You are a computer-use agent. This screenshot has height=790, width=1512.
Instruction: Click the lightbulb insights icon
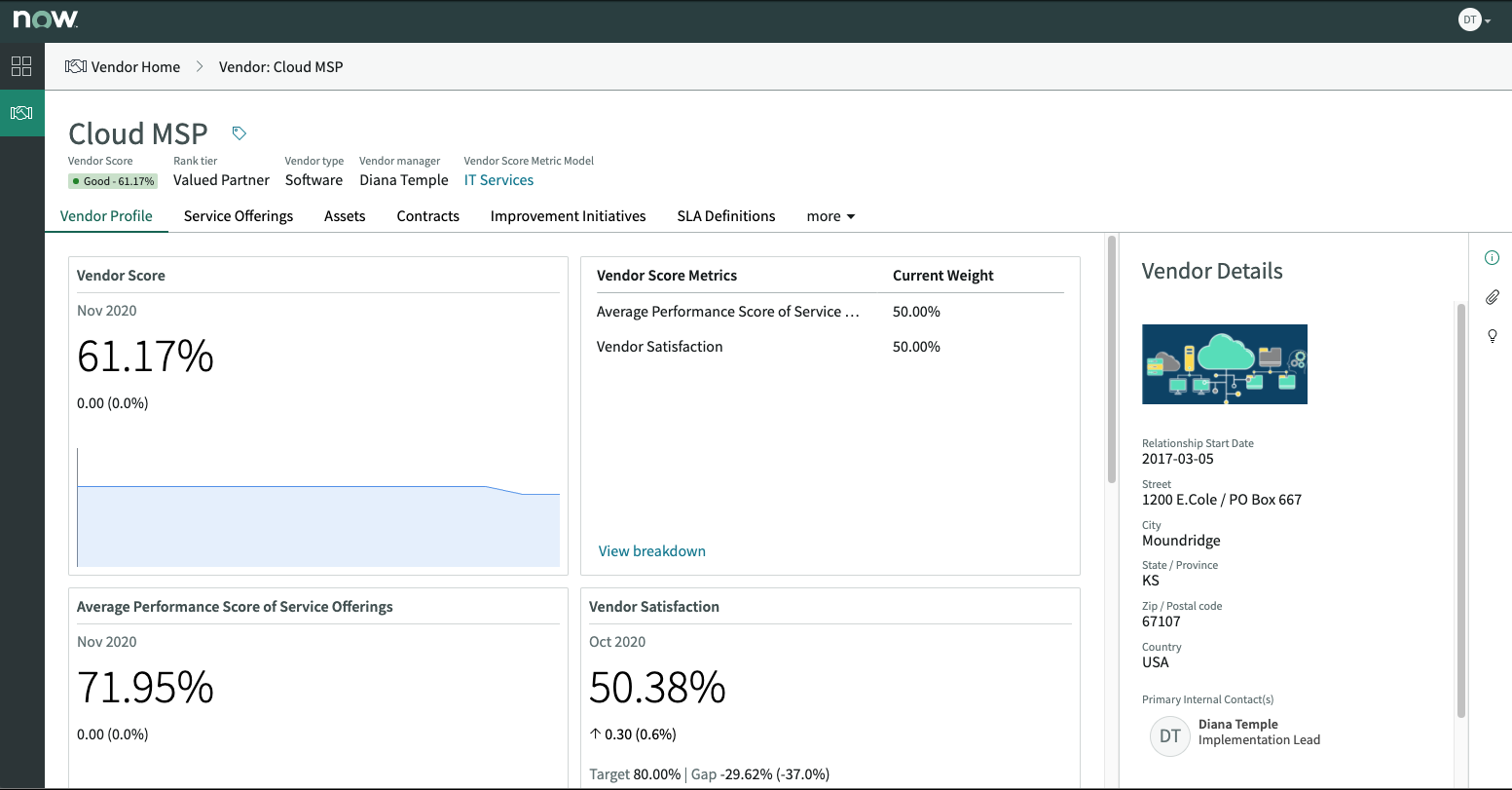coord(1492,336)
